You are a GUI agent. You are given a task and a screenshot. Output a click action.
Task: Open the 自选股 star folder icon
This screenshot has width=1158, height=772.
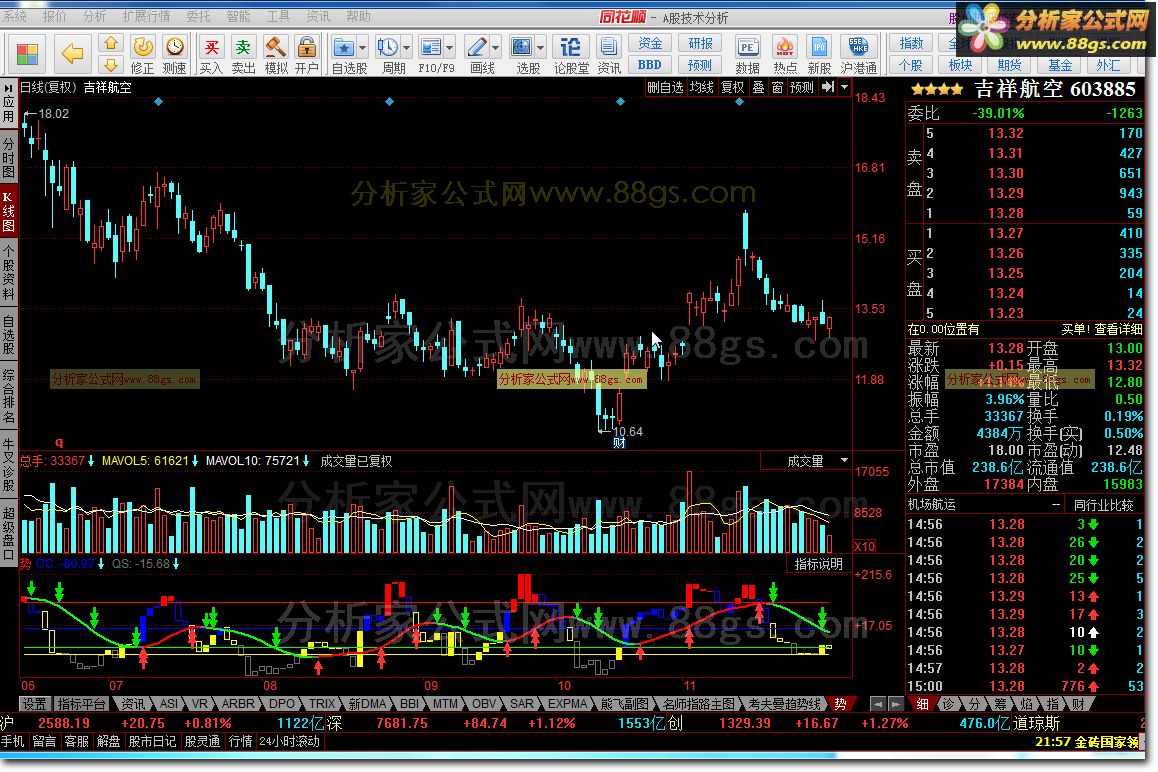click(343, 47)
